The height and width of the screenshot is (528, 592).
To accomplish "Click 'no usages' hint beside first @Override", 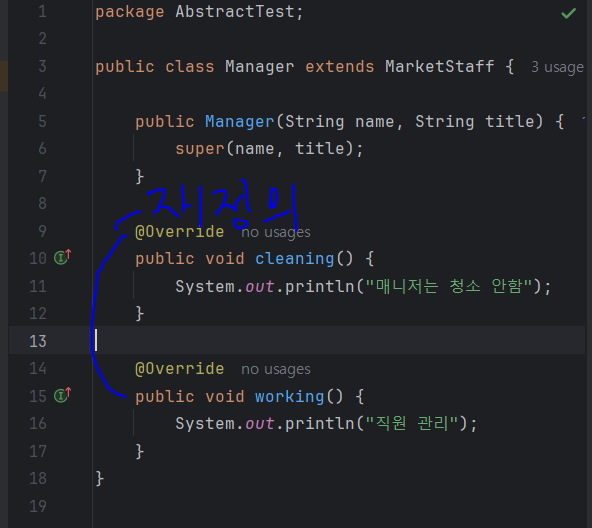I will [x=276, y=232].
